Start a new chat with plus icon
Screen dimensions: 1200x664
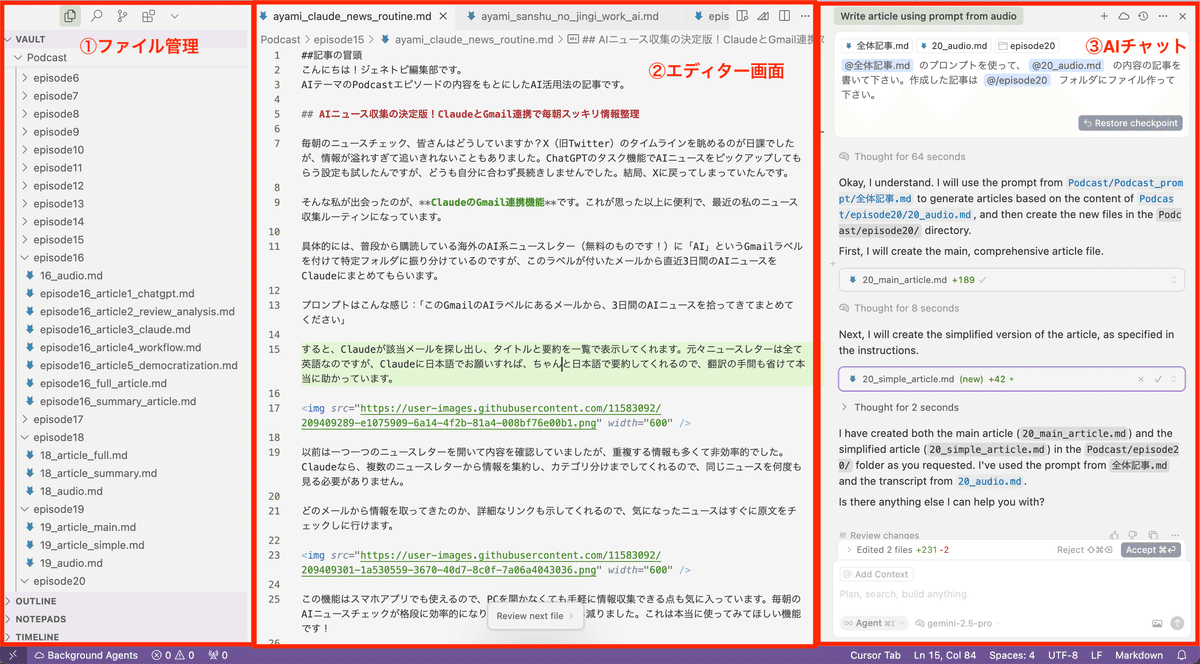(x=1104, y=17)
